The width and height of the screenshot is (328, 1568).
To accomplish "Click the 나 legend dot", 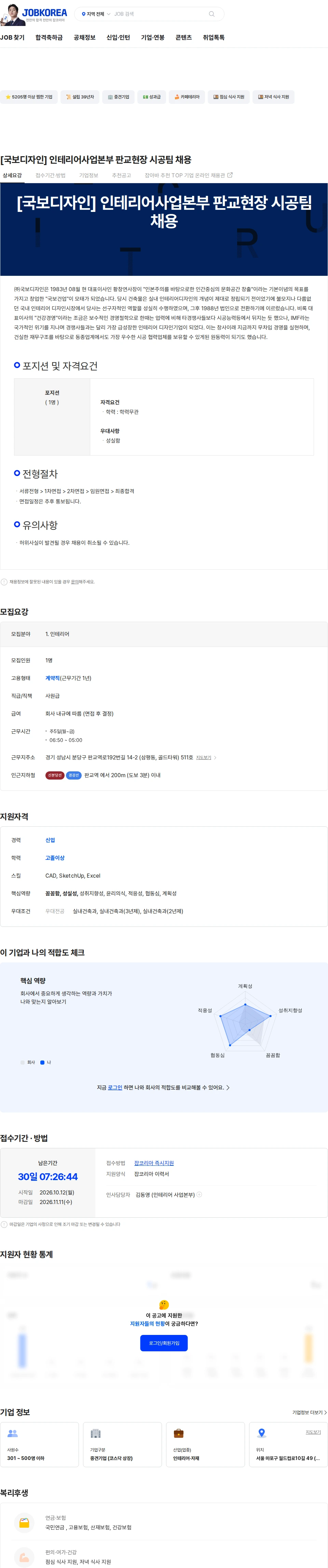I will click(x=42, y=1062).
